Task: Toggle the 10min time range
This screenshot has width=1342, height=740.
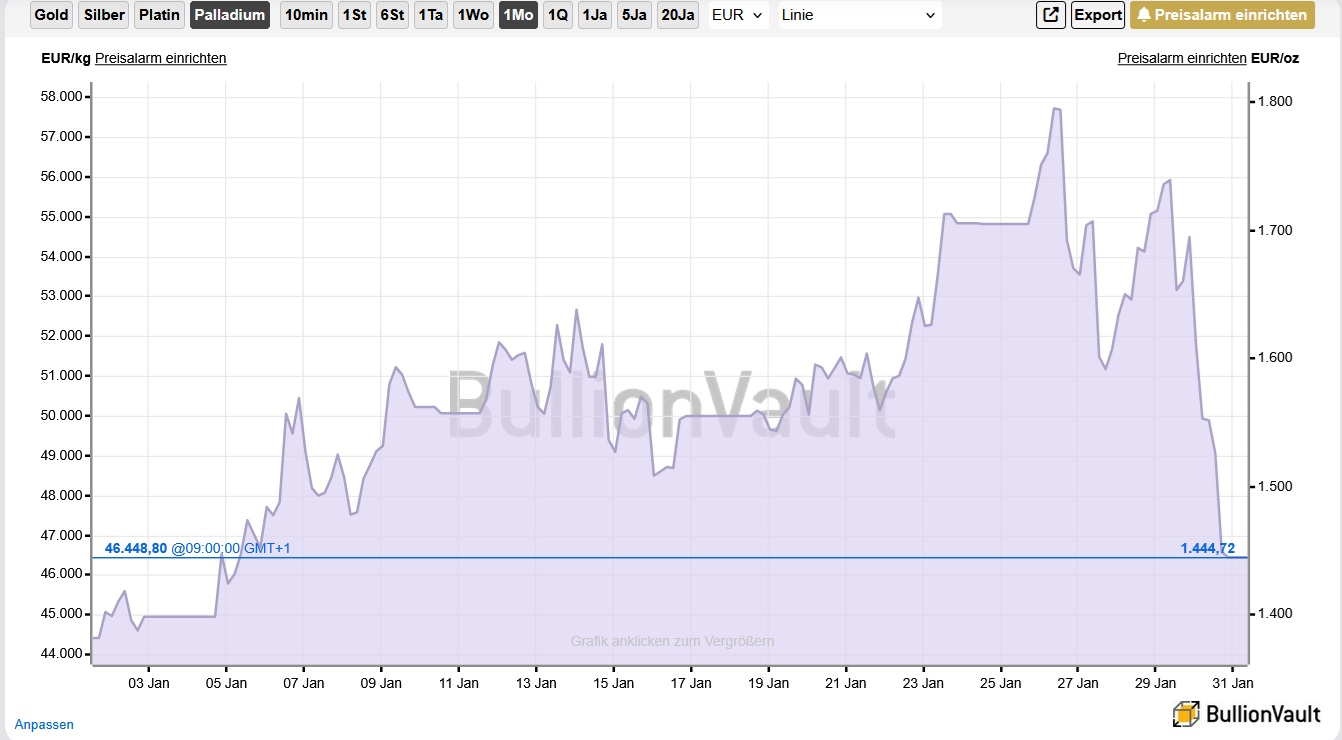Action: (x=306, y=15)
